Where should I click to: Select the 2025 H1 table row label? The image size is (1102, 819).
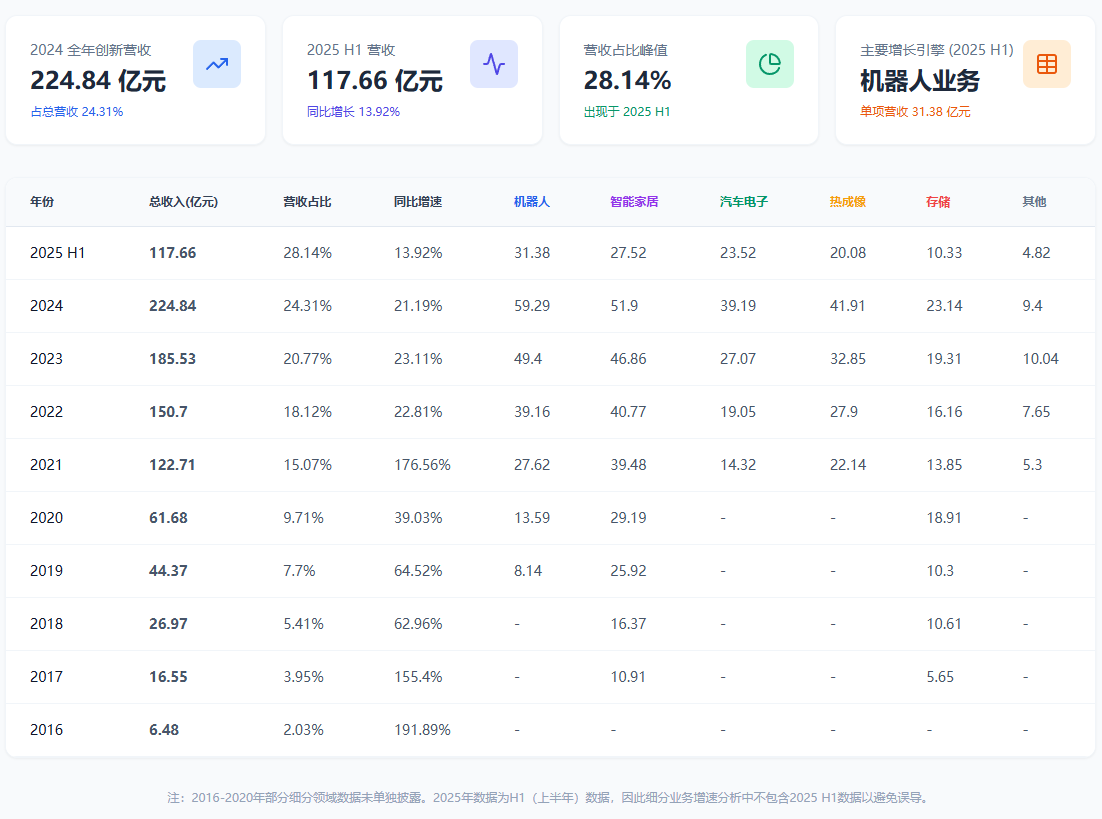pos(58,253)
